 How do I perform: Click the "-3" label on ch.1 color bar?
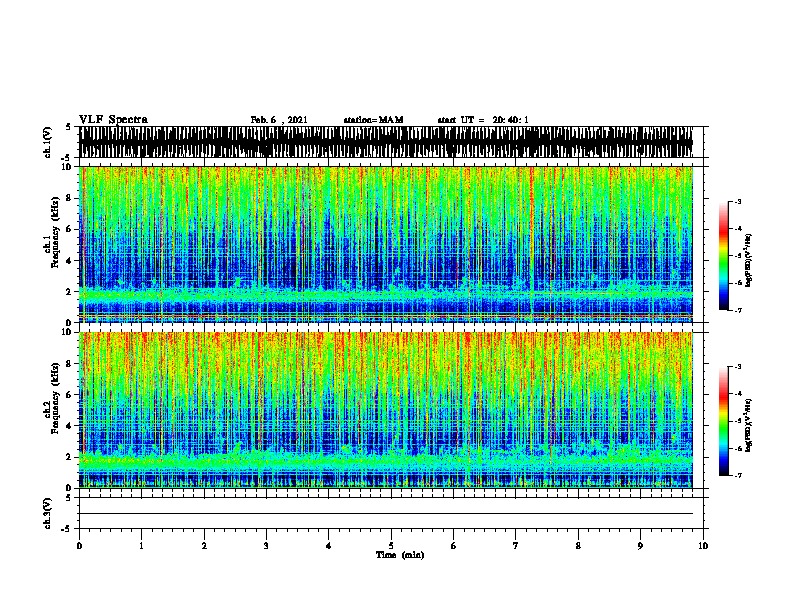737,201
